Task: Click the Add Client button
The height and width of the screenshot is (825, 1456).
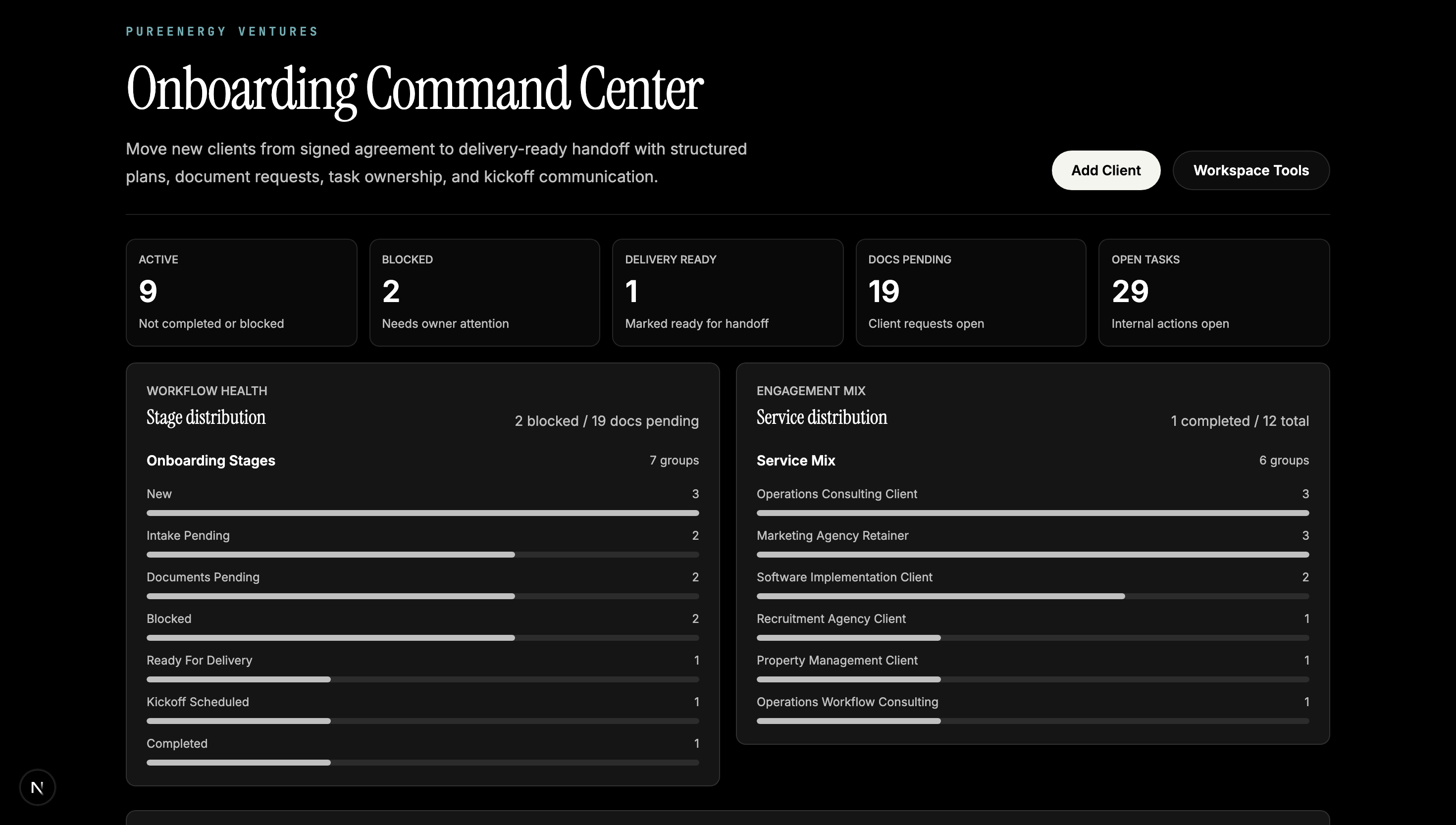Action: (x=1105, y=170)
